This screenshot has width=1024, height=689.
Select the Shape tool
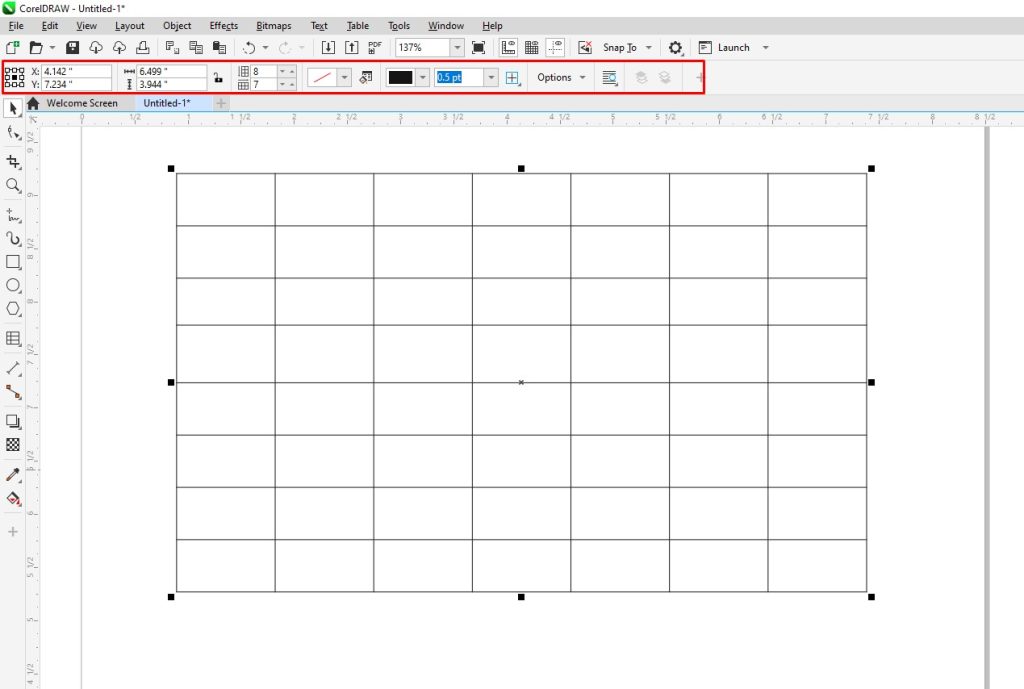(x=14, y=133)
